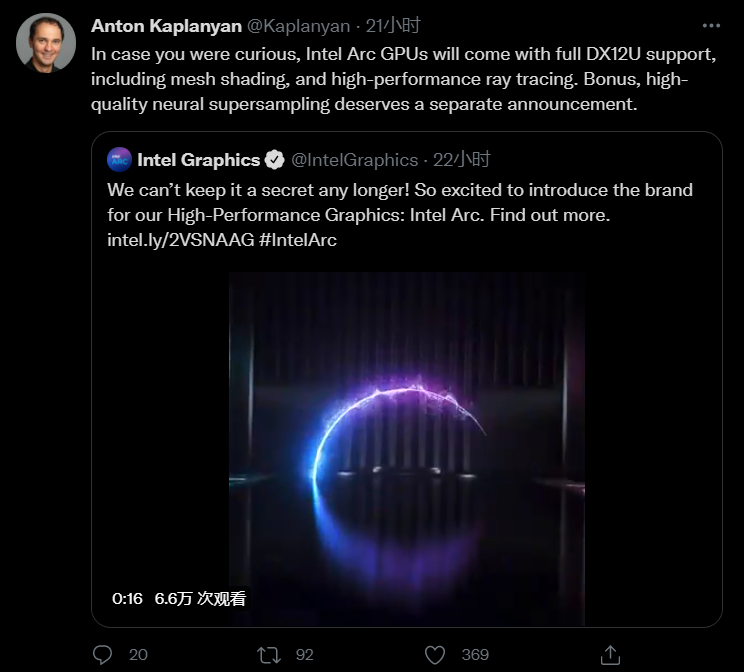Click the 92 retweets count
Screen dimensions: 744x672
point(305,655)
